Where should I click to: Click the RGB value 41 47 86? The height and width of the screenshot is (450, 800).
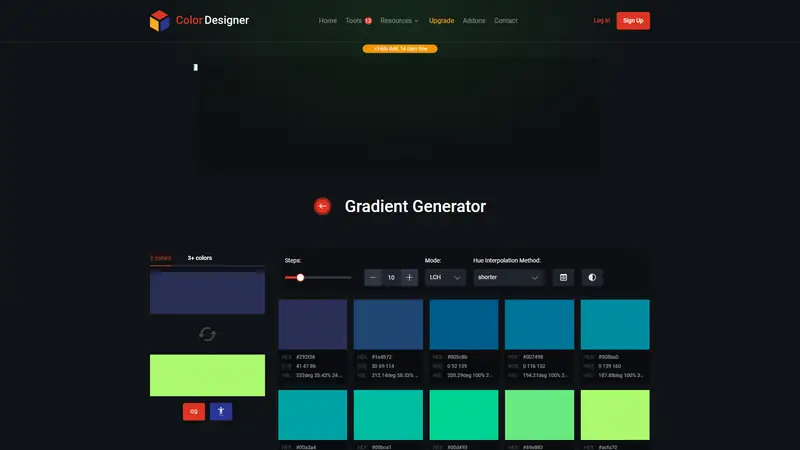[306, 366]
